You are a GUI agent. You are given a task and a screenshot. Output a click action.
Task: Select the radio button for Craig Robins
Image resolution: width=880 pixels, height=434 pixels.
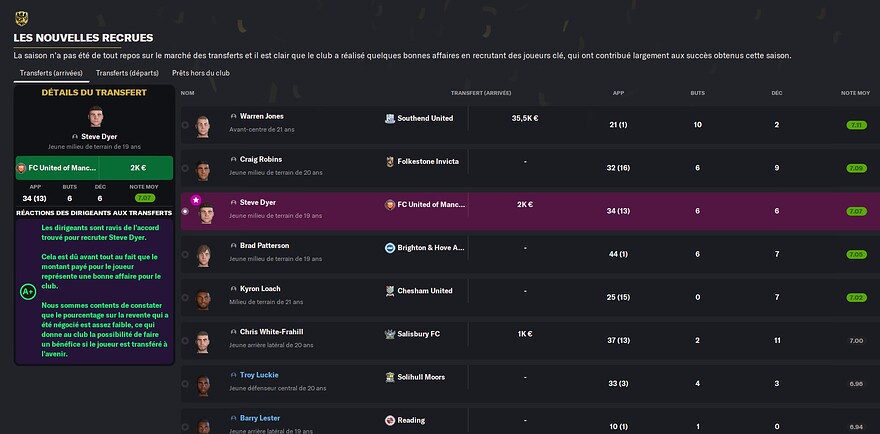[185, 168]
